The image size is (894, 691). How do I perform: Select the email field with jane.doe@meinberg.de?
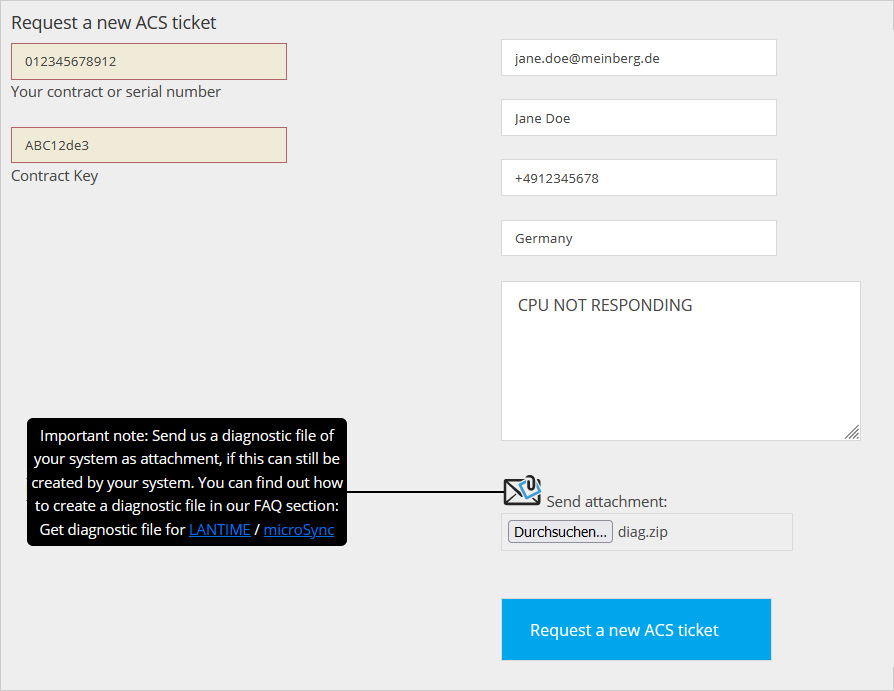(x=638, y=58)
